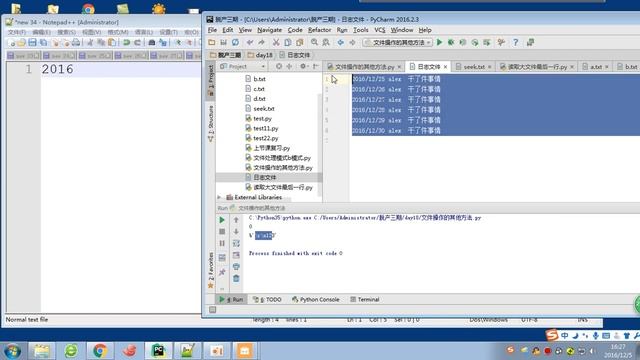This screenshot has width=640, height=360.
Task: Open Chrome from the taskbar
Action: click(100, 351)
